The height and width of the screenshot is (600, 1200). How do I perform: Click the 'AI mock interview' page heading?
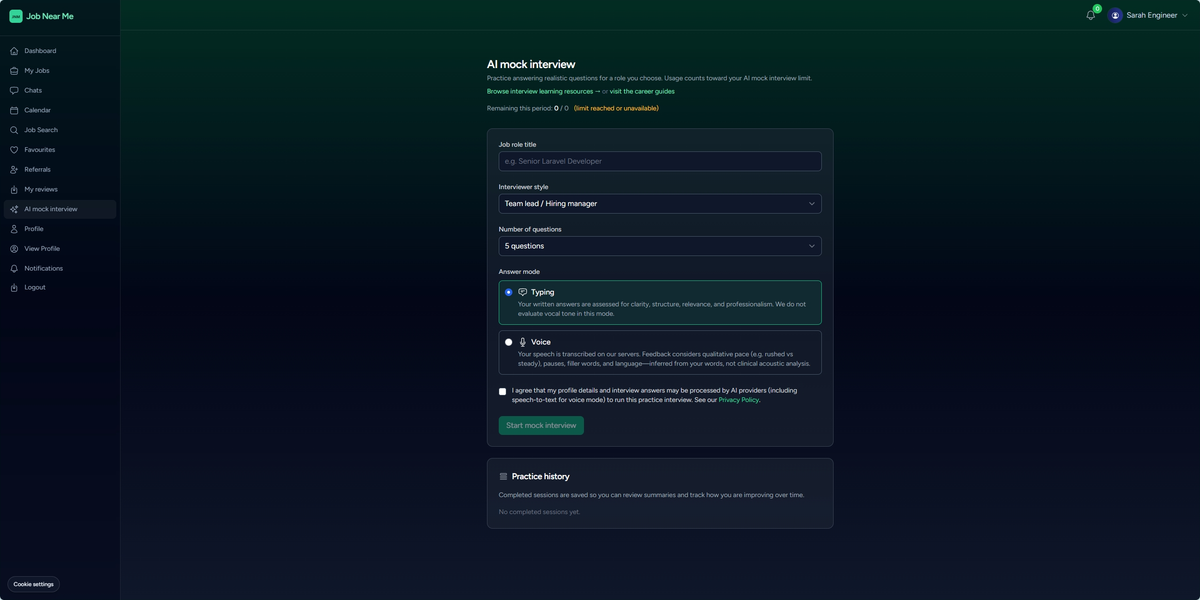(531, 64)
